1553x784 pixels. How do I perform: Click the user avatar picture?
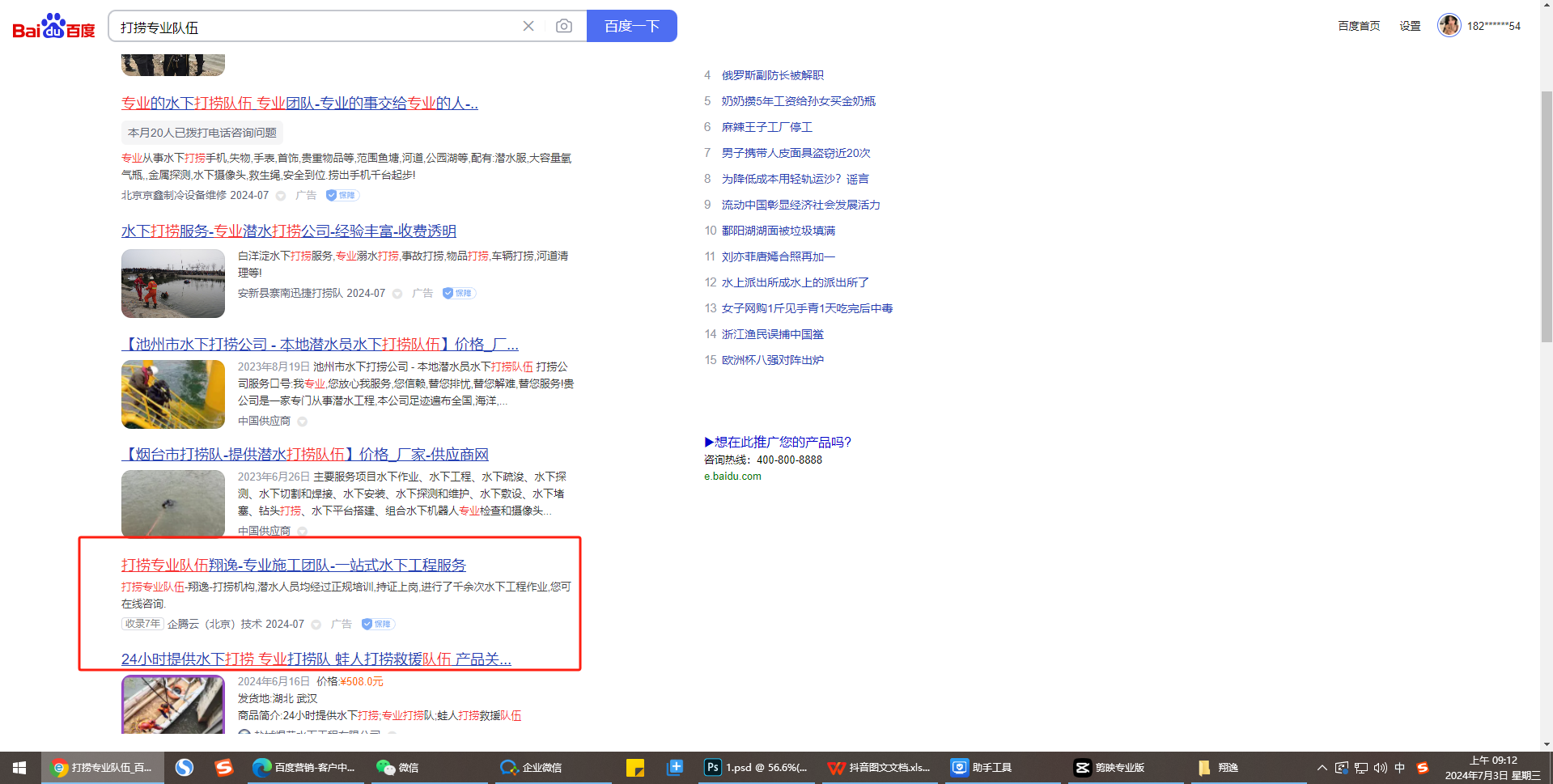coord(1449,25)
